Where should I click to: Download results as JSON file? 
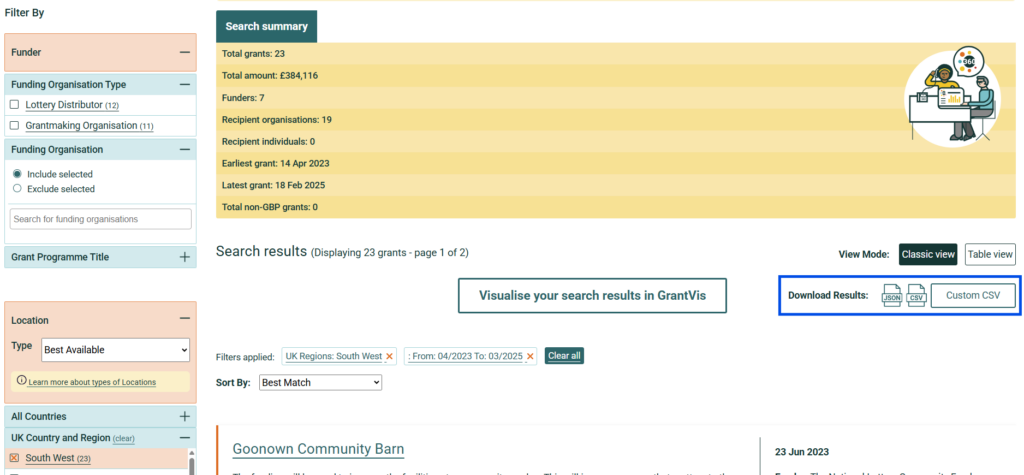tap(891, 296)
